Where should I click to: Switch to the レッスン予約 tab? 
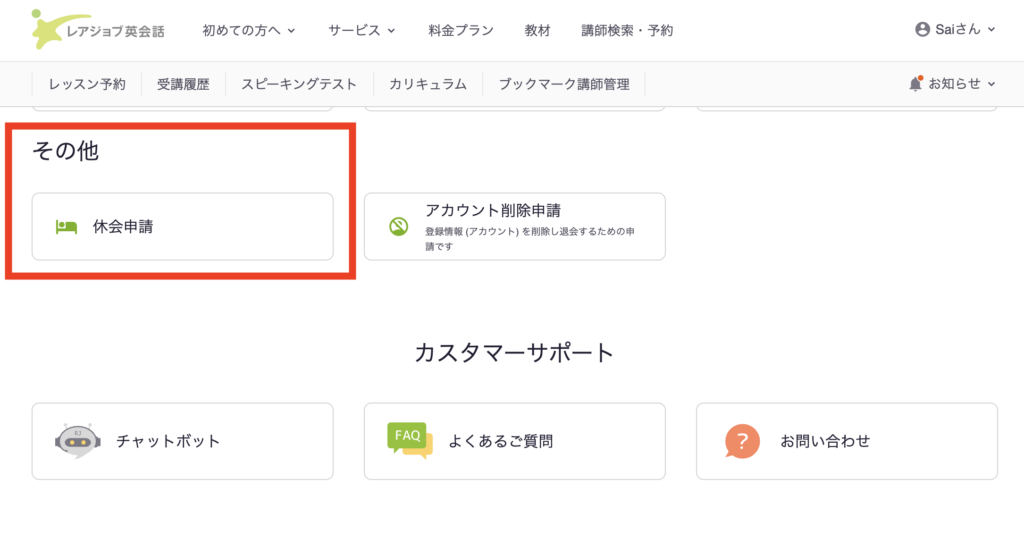[87, 84]
